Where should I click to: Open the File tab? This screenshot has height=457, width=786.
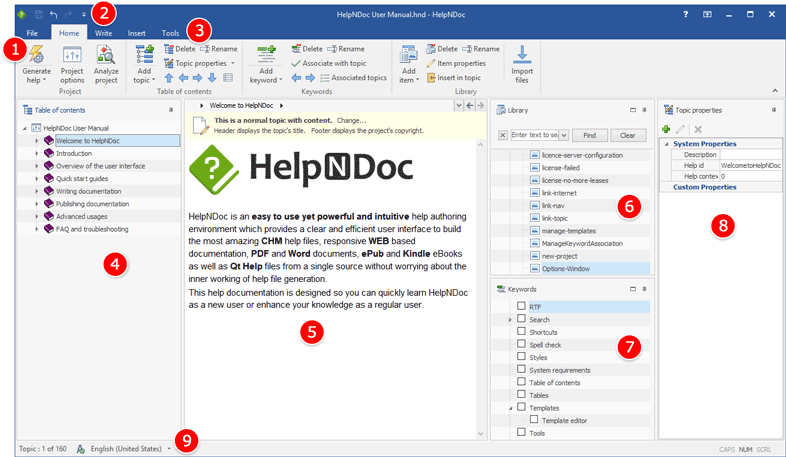click(x=32, y=33)
